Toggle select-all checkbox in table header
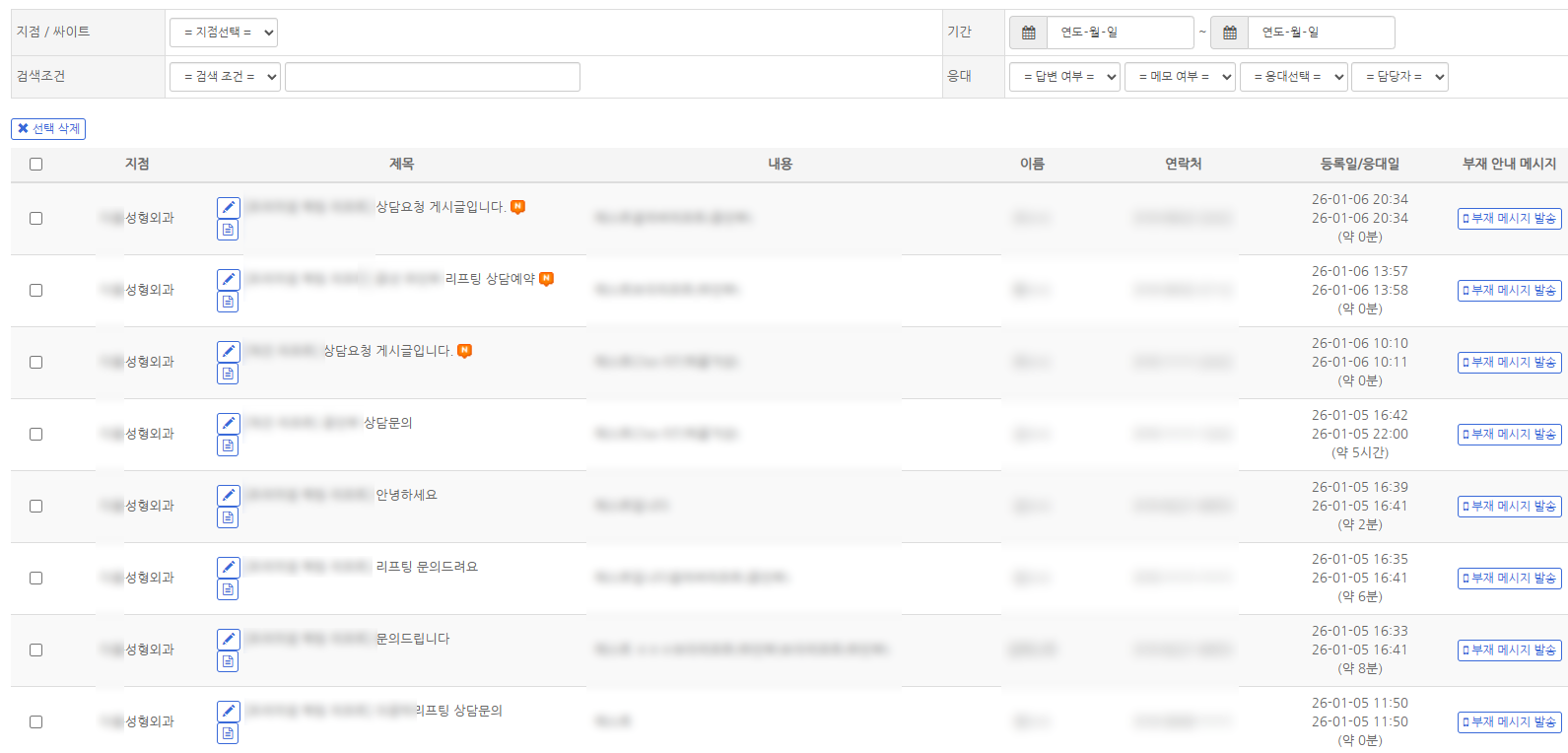Screen dimensions: 1568x753 [x=36, y=165]
